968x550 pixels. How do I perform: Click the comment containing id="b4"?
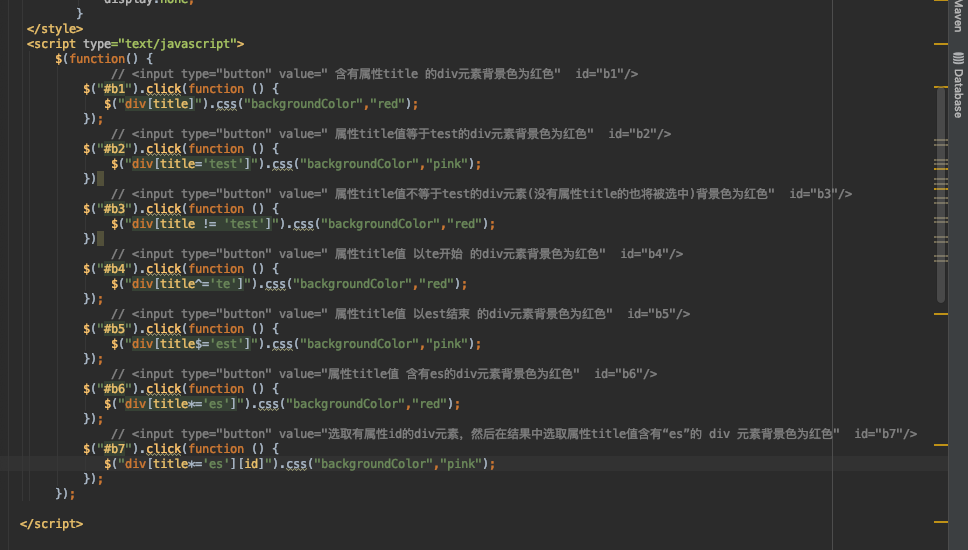(x=397, y=254)
